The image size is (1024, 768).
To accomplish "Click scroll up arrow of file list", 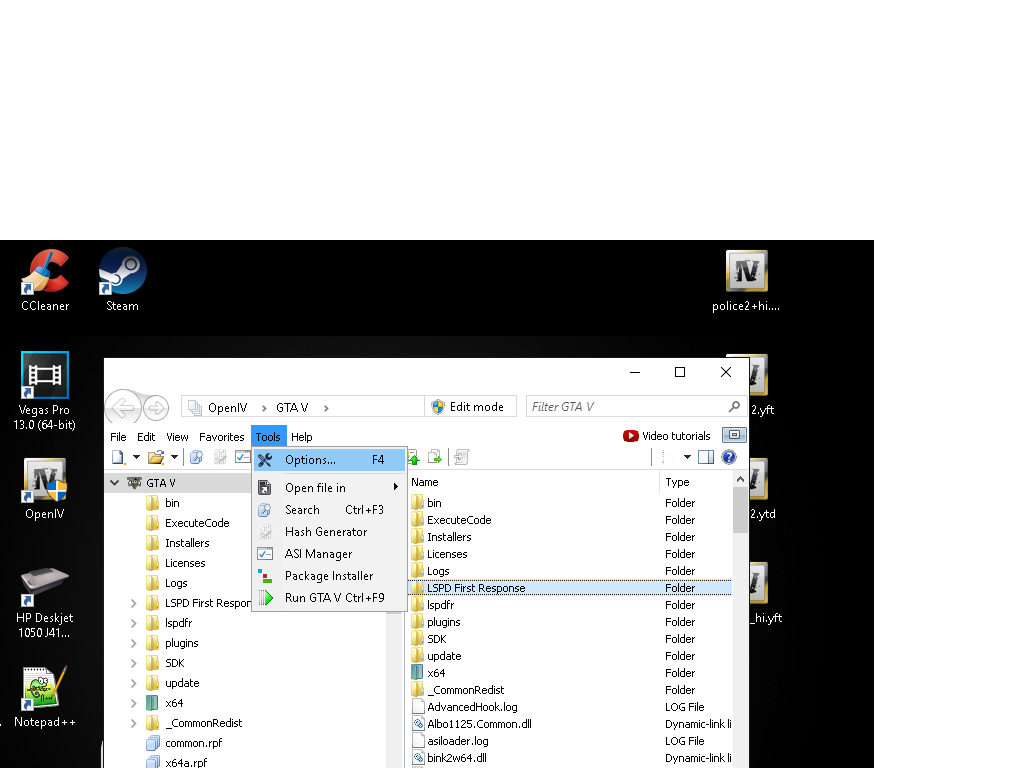I will click(740, 479).
